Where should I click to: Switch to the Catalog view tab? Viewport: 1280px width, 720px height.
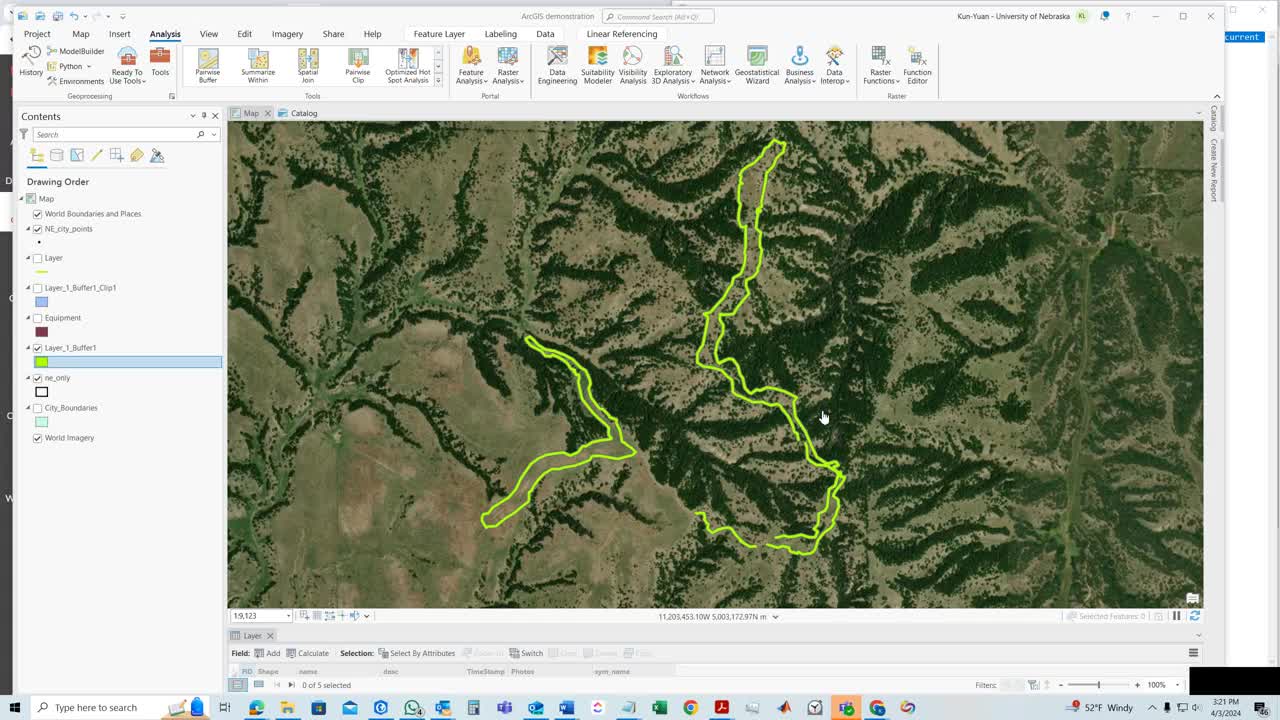tap(298, 113)
